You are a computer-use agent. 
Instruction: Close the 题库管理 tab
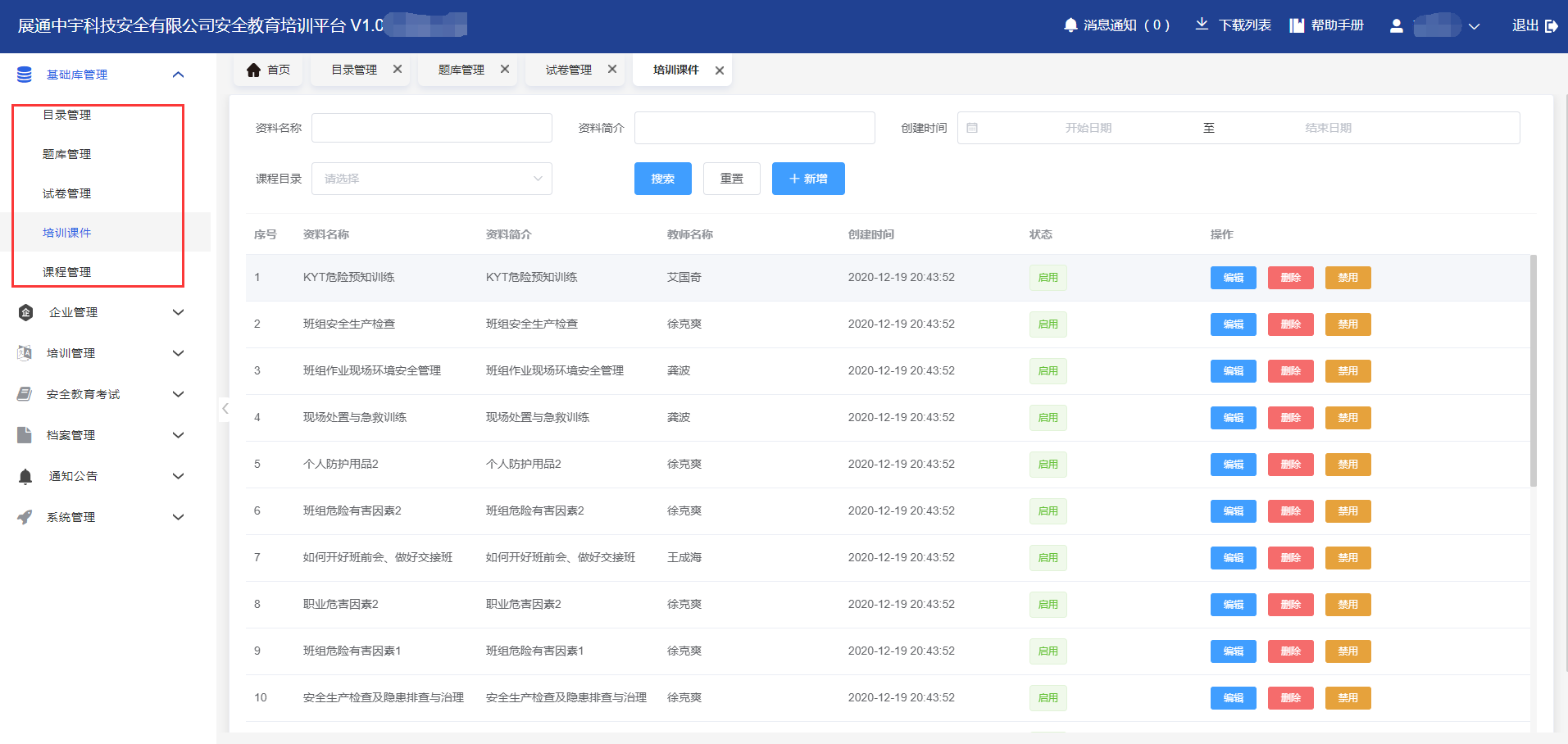pyautogui.click(x=505, y=70)
